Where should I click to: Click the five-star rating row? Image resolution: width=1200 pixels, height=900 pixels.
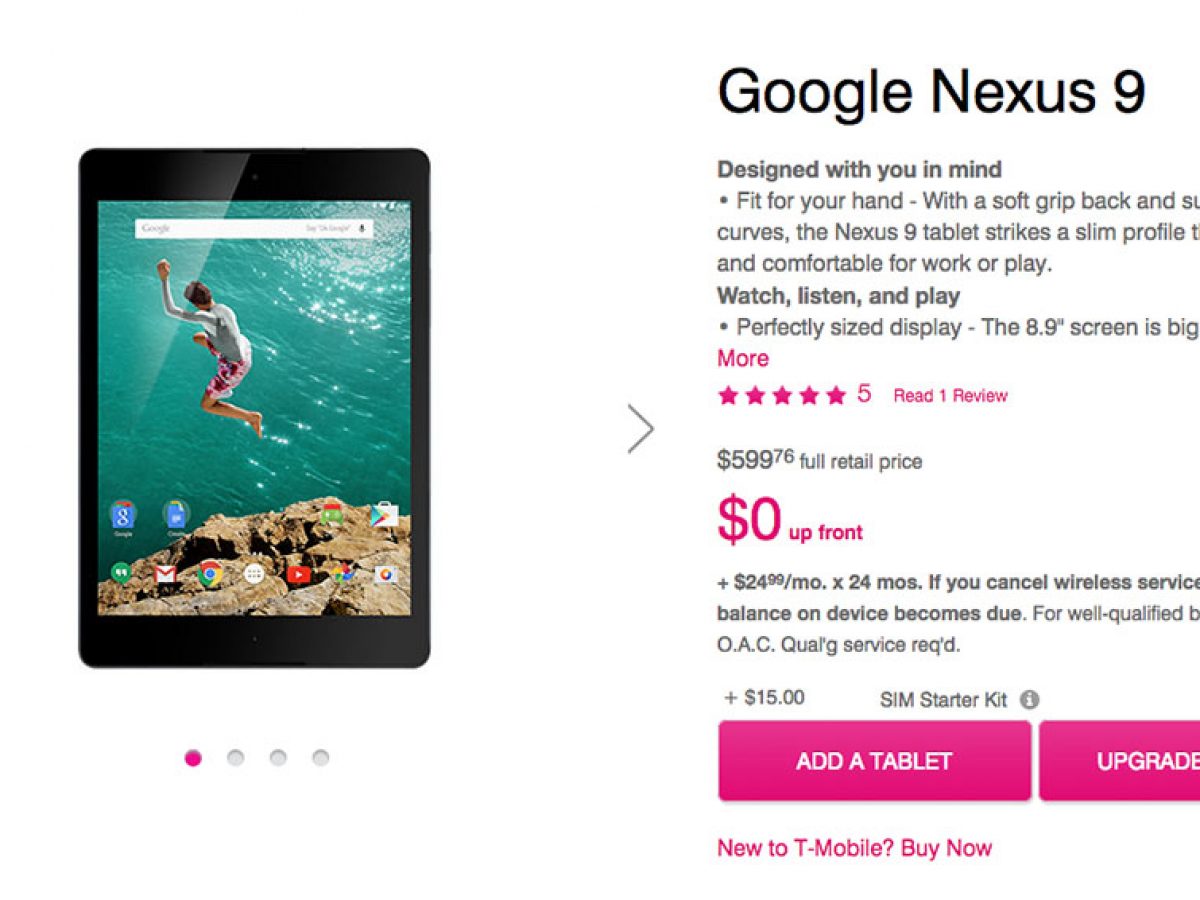[782, 396]
